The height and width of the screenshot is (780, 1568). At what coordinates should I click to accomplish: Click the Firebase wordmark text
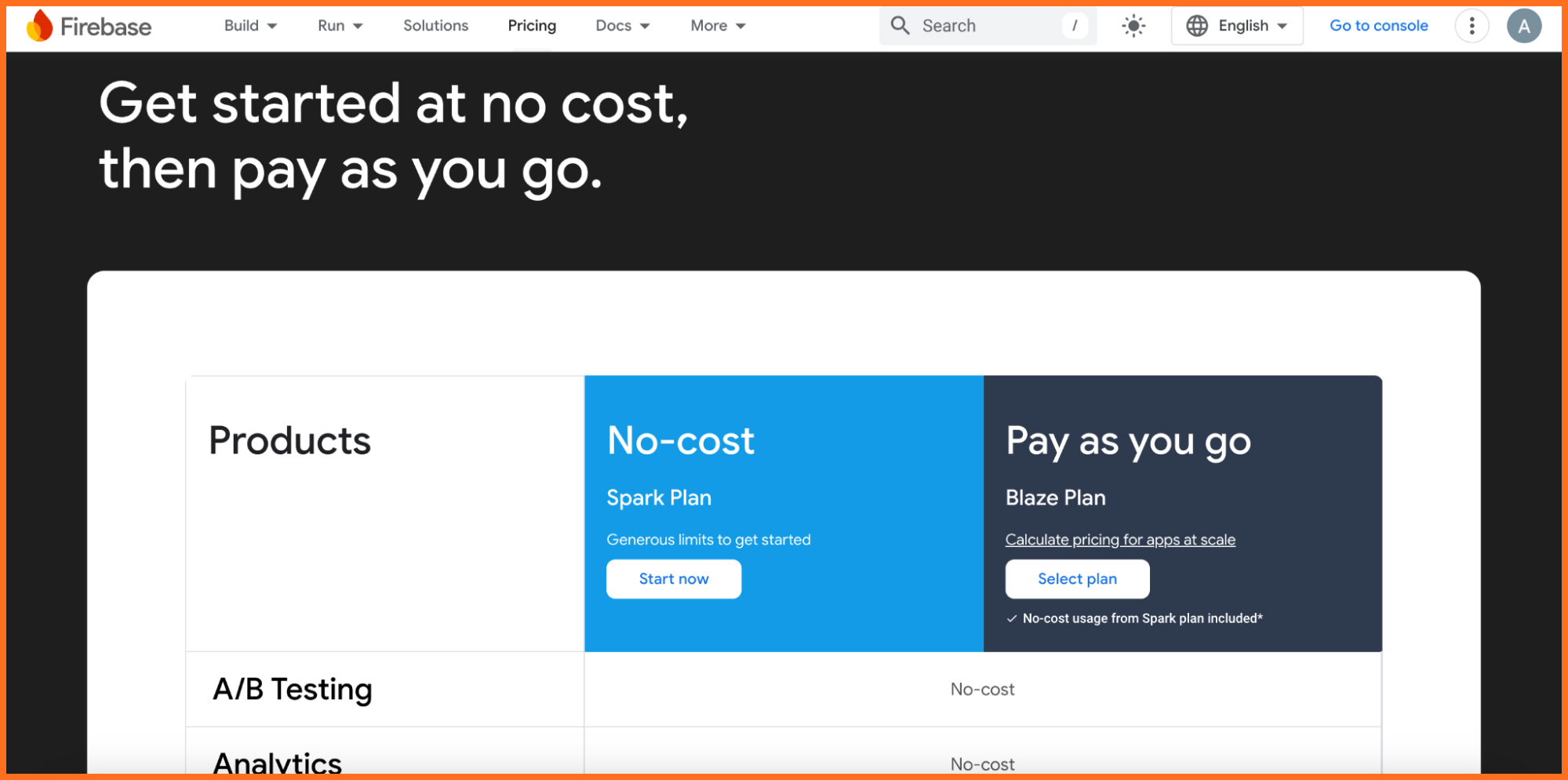tap(106, 27)
